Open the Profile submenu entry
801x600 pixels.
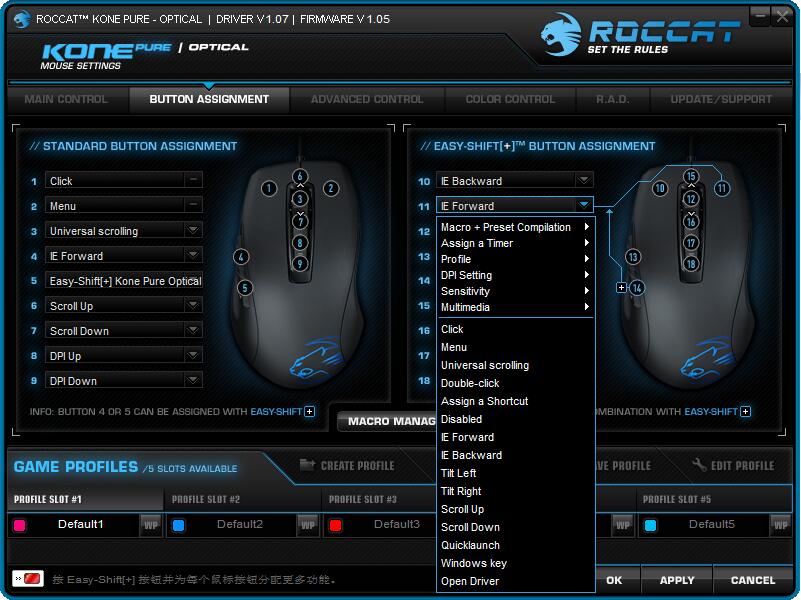(x=515, y=259)
